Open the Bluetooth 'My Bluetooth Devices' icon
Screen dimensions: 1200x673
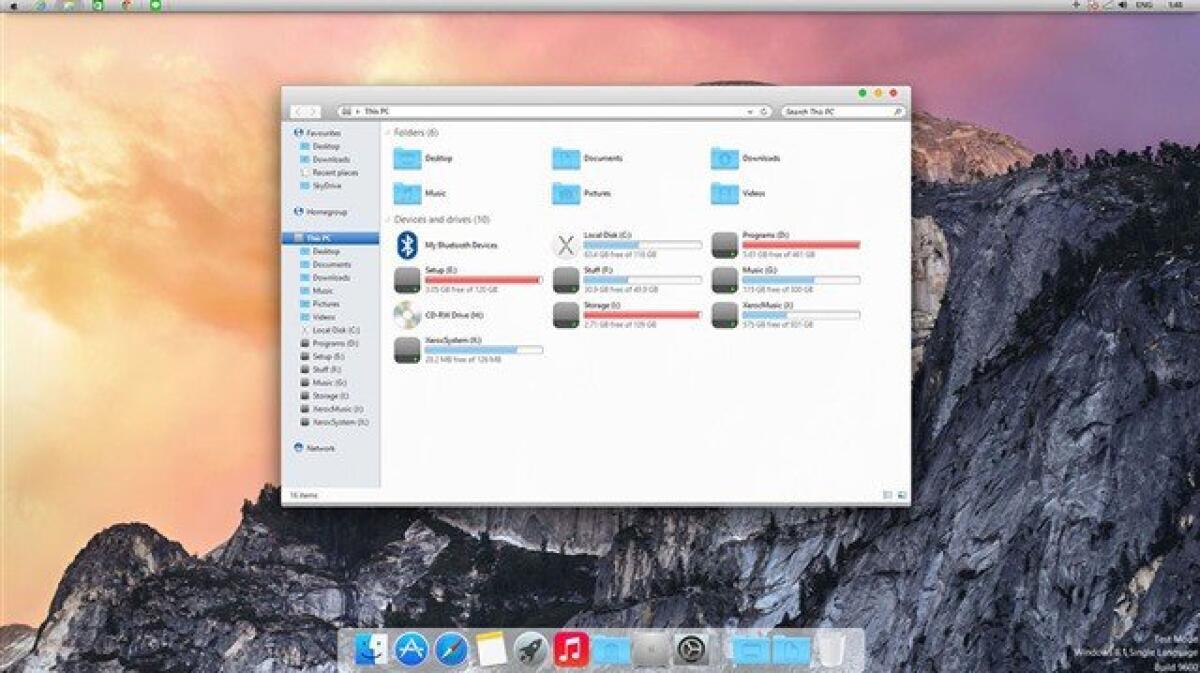(407, 243)
